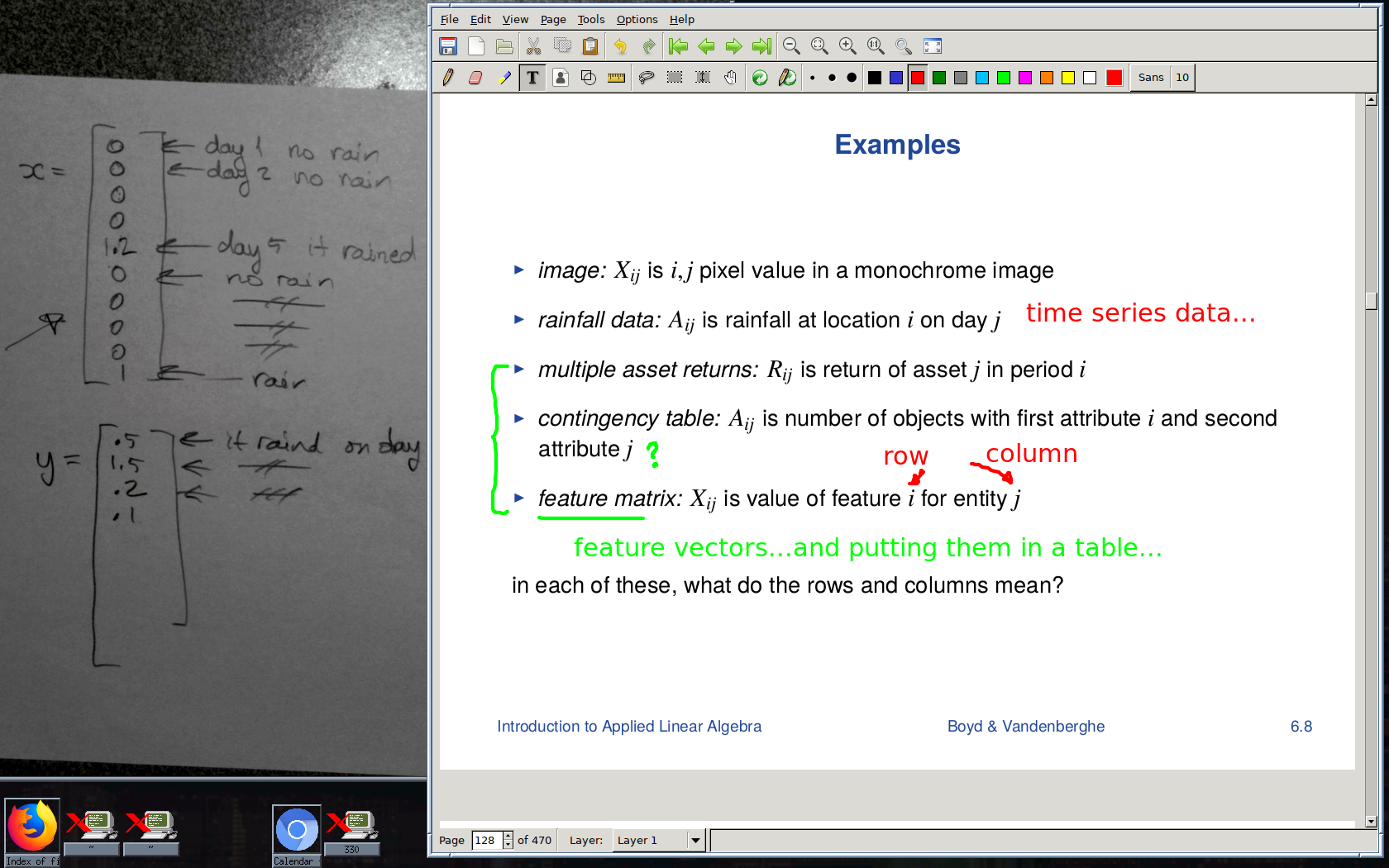Click the Zoom In magnifier
The image size is (1389, 868).
(x=847, y=46)
